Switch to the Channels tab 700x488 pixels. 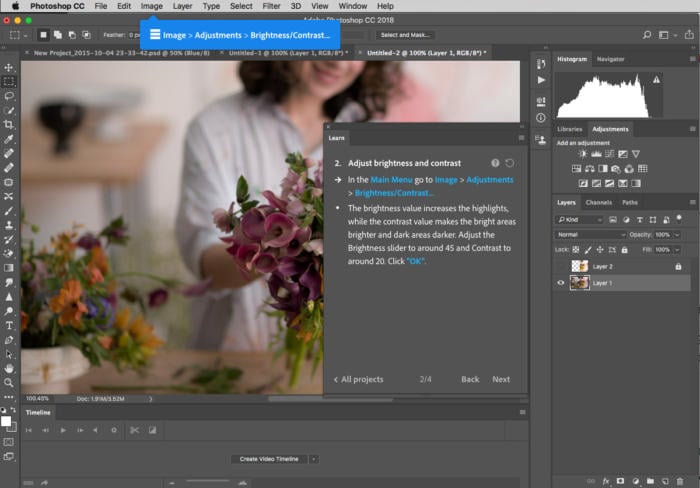[x=599, y=202]
